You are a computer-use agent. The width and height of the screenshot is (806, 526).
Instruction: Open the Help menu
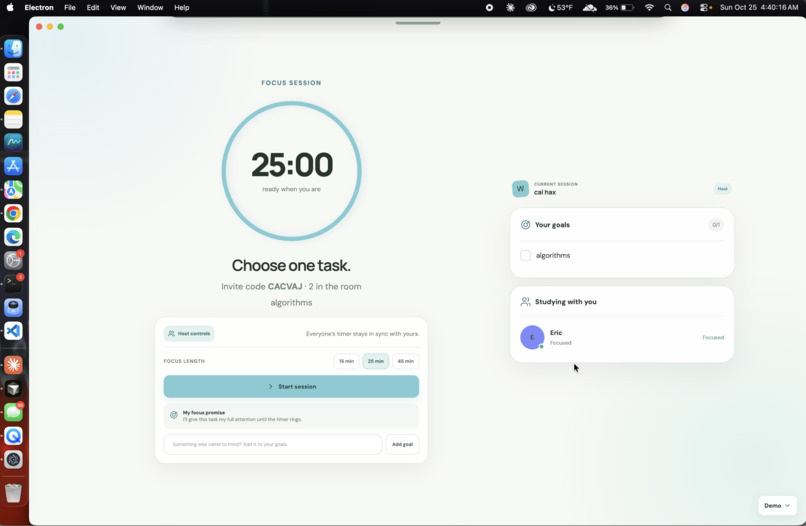point(181,8)
